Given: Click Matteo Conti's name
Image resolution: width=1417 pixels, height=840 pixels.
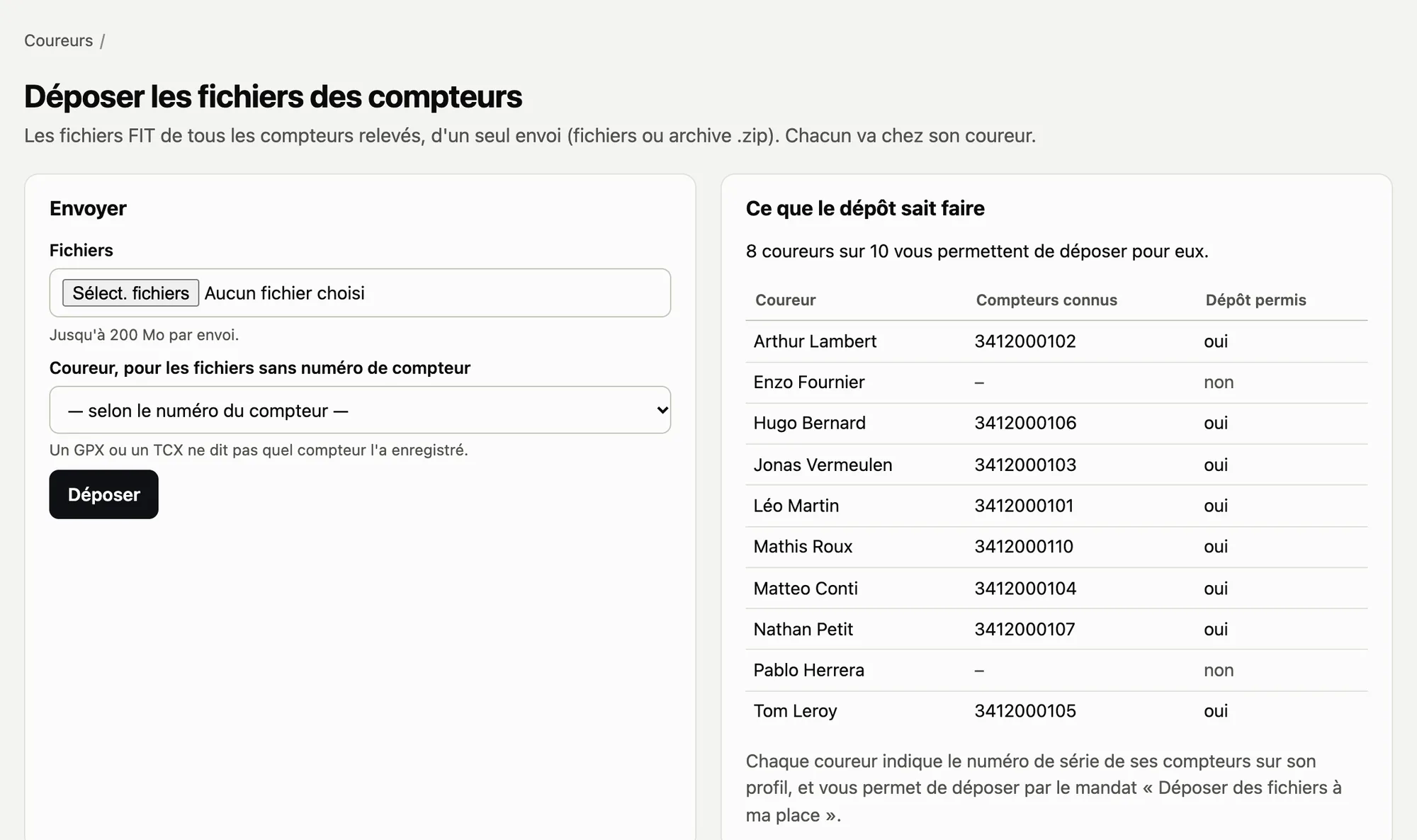Looking at the screenshot, I should pos(806,589).
